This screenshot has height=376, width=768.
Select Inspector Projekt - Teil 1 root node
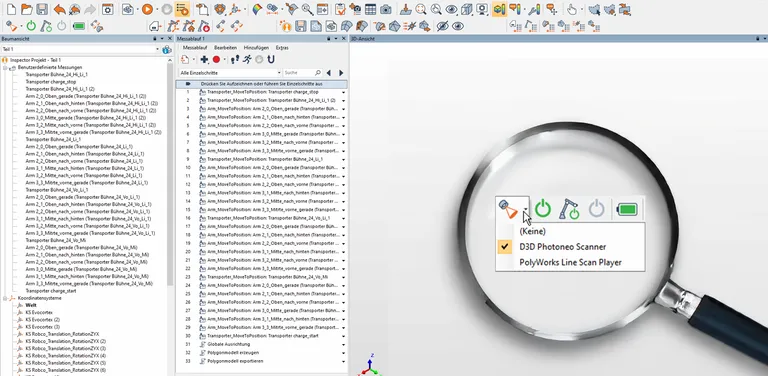tap(35, 60)
